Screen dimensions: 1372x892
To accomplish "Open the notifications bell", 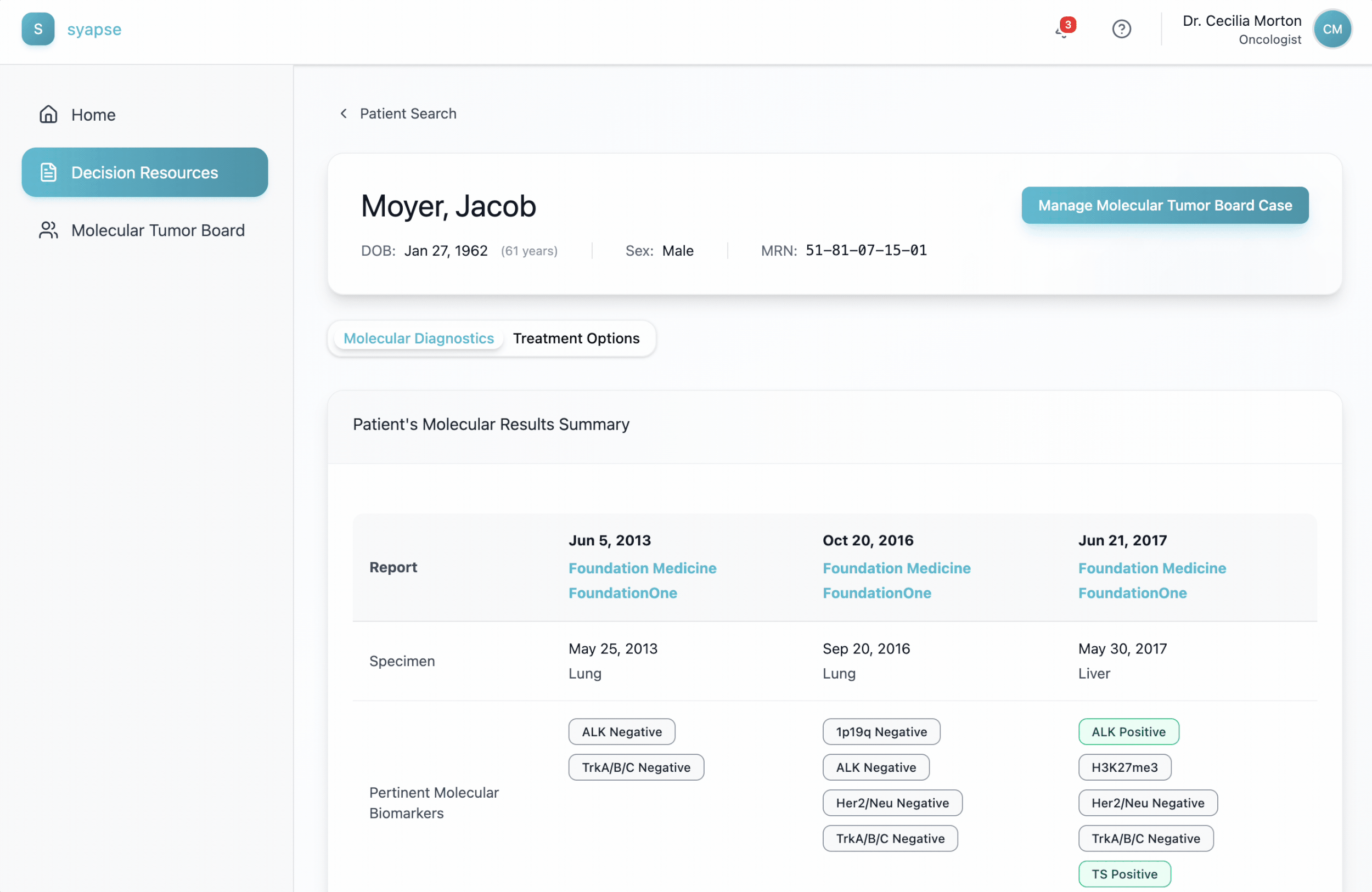I will pos(1062,29).
